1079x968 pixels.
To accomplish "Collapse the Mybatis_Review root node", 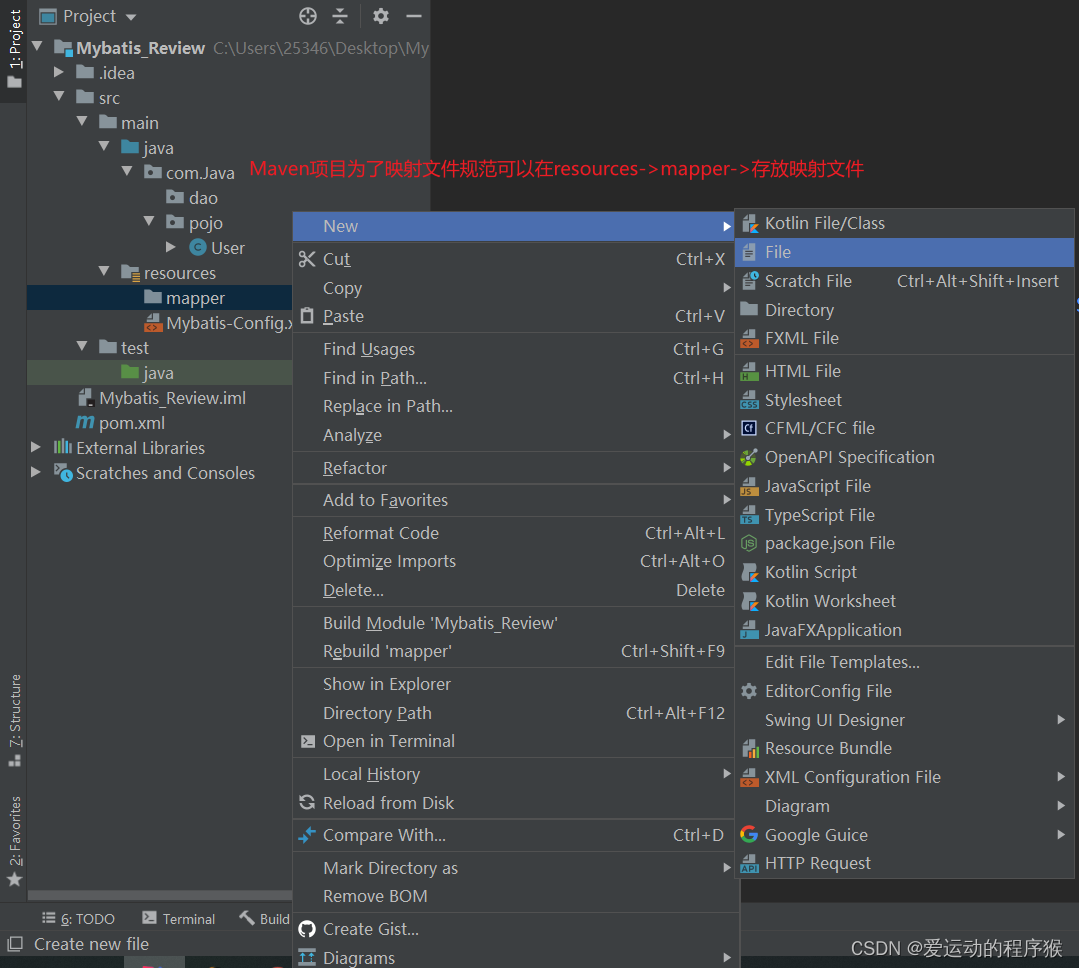I will [x=38, y=47].
